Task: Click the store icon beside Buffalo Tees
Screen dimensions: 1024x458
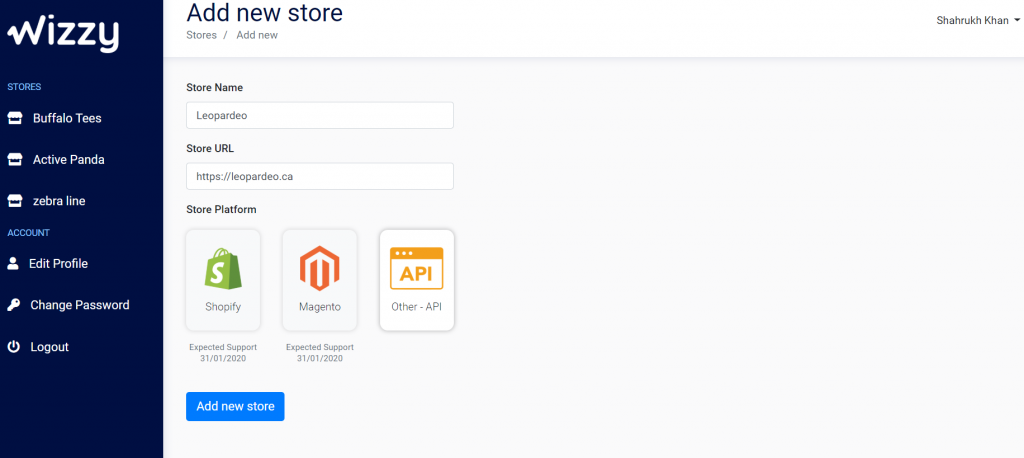Action: (x=14, y=118)
